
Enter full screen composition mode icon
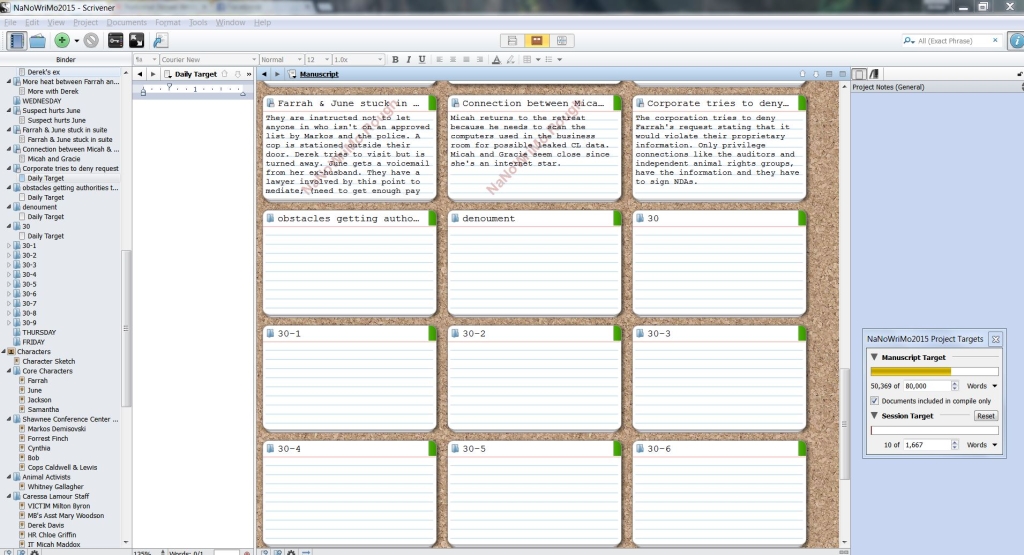pos(137,40)
